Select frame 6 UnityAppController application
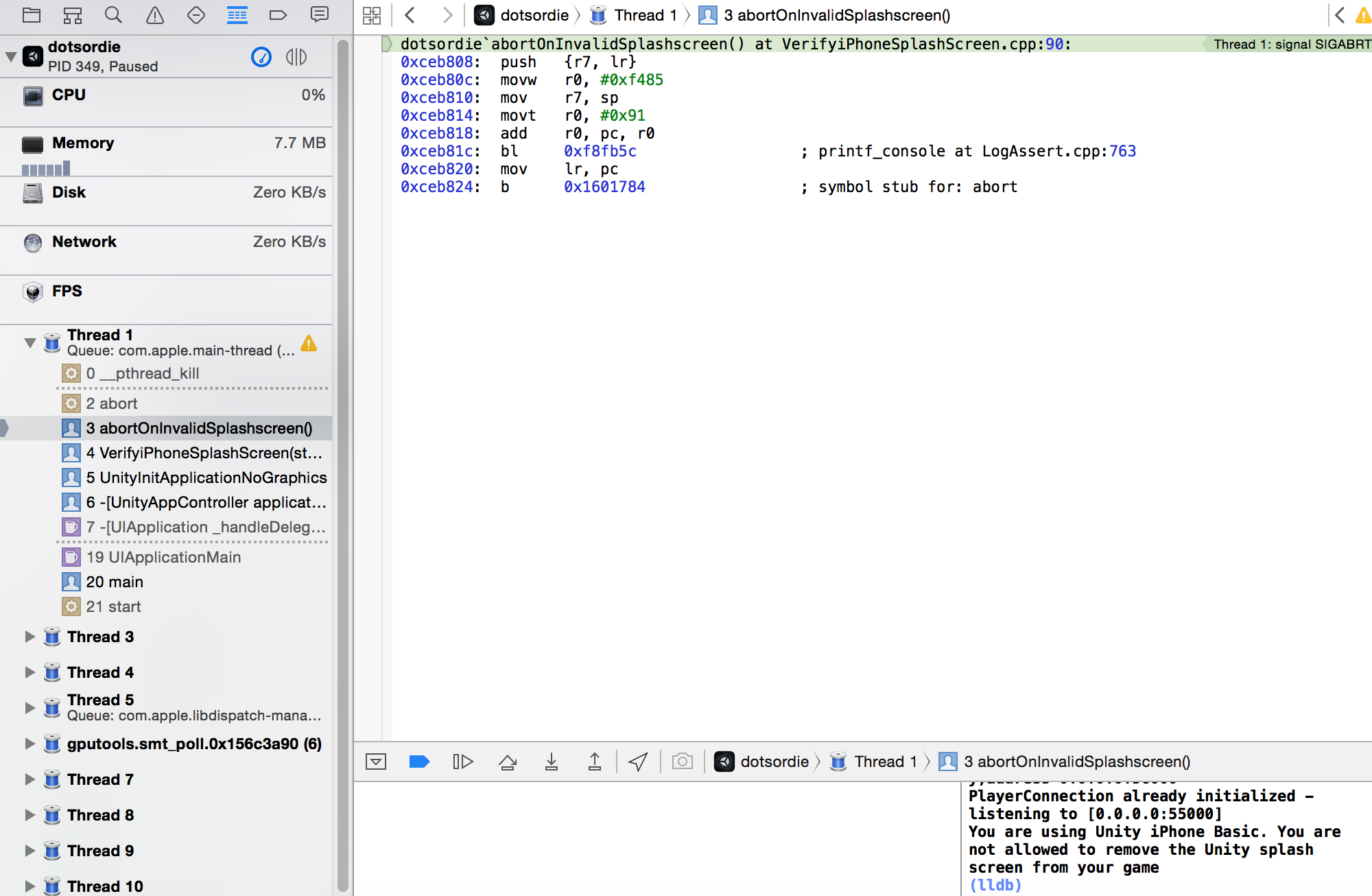Image resolution: width=1372 pixels, height=896 pixels. (166, 502)
